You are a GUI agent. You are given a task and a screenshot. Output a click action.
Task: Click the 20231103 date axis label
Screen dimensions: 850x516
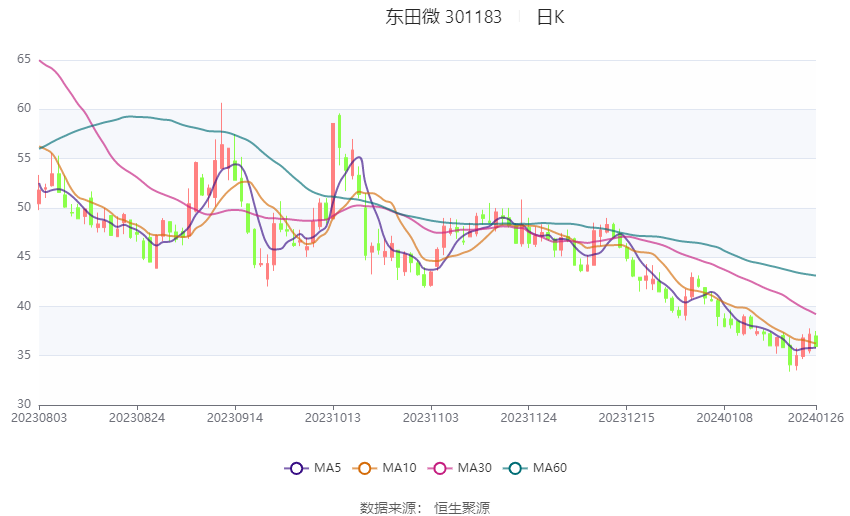431,418
